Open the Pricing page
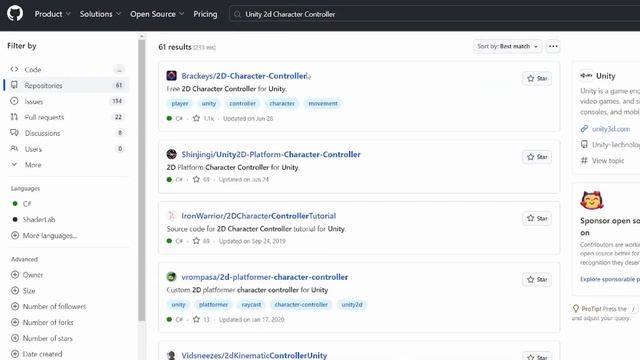The image size is (640, 360). [x=205, y=14]
